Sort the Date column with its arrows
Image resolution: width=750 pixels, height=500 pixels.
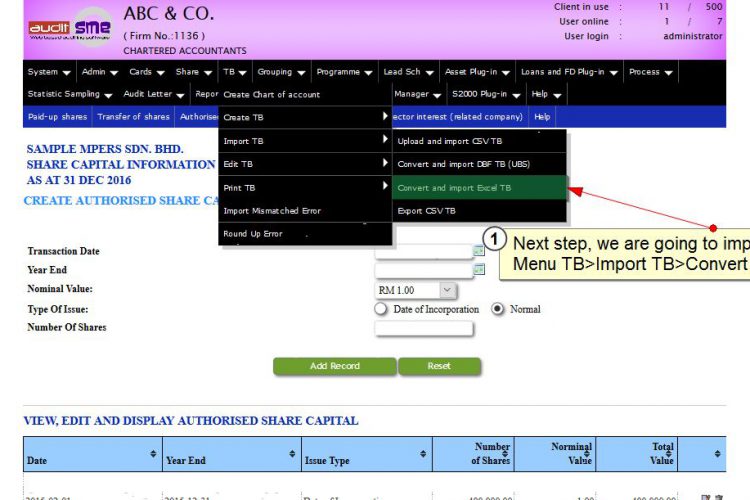(153, 454)
